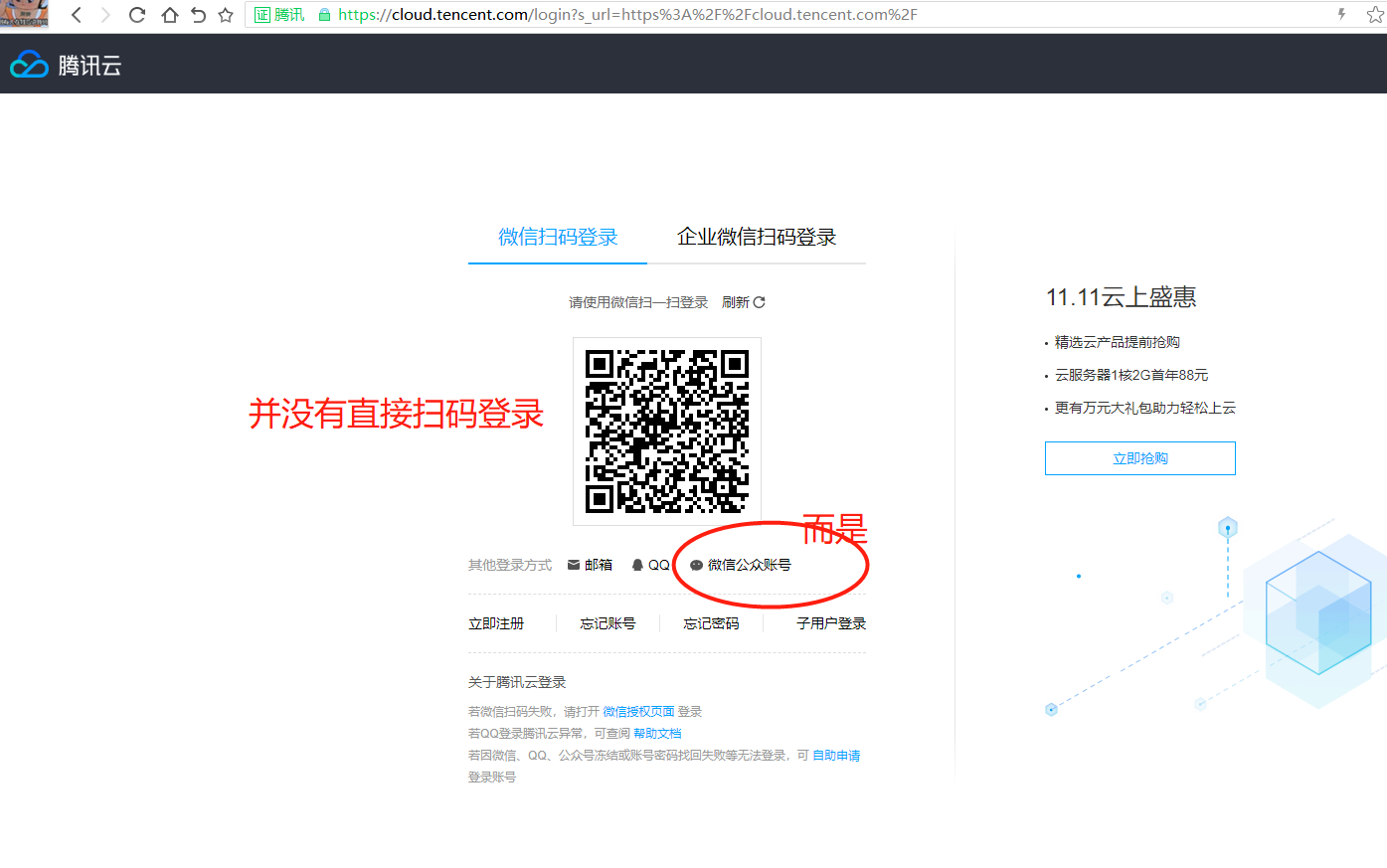Screen dimensions: 1387x868
Task: Click the green lock security icon
Action: (x=324, y=15)
